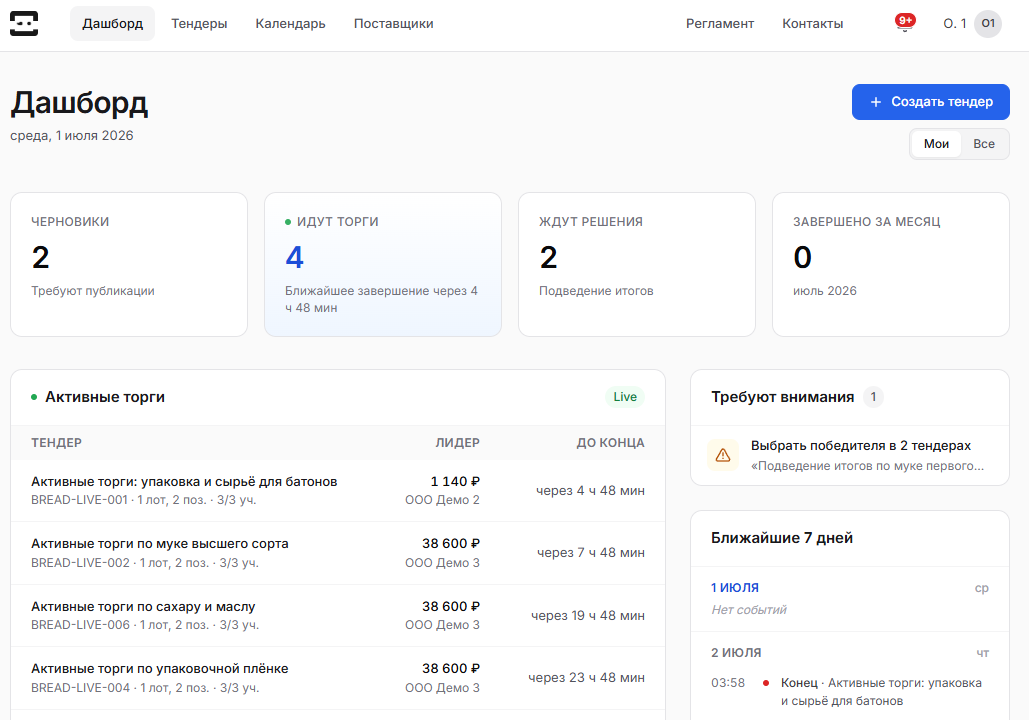The width and height of the screenshot is (1029, 720).
Task: Click the plus icon on Создать тендер
Action: click(875, 102)
